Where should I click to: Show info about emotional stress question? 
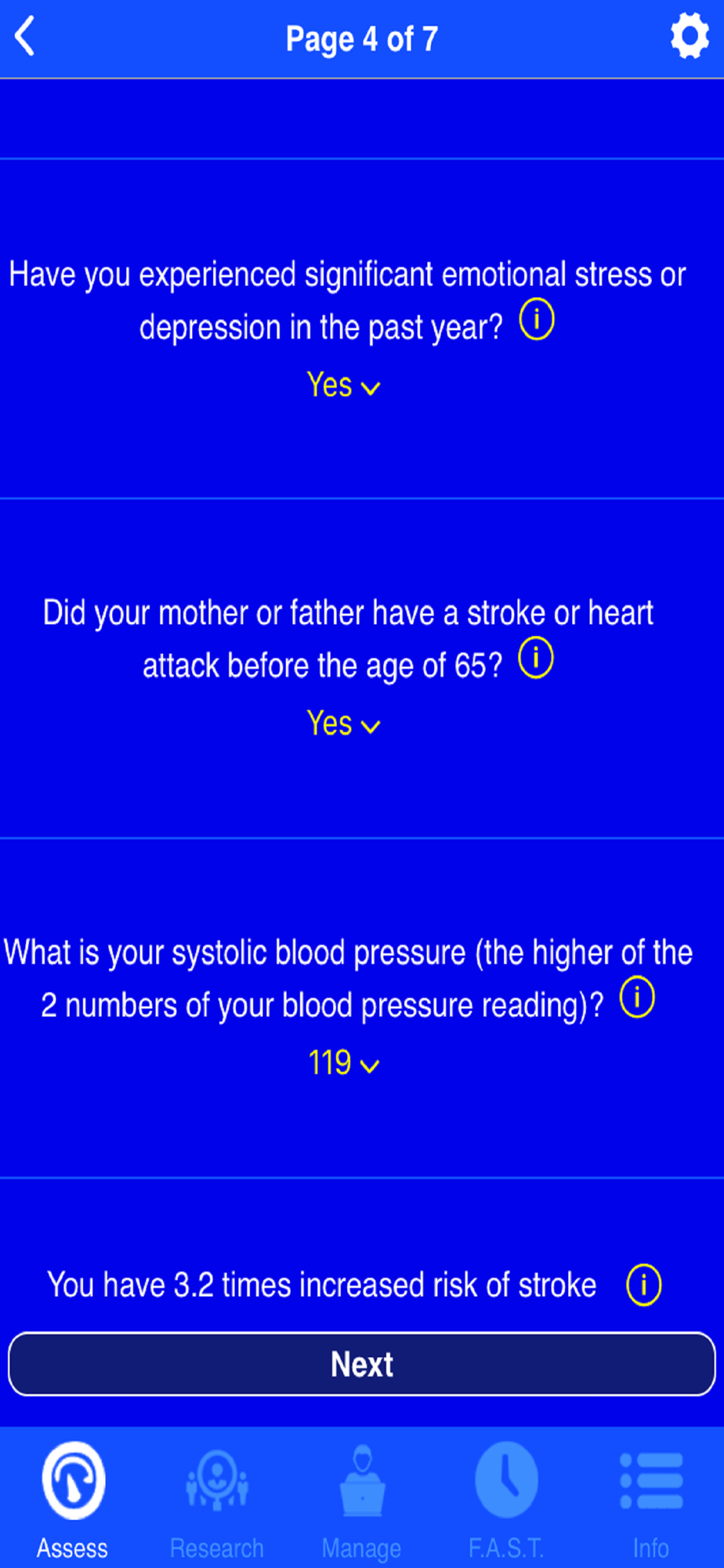537,320
